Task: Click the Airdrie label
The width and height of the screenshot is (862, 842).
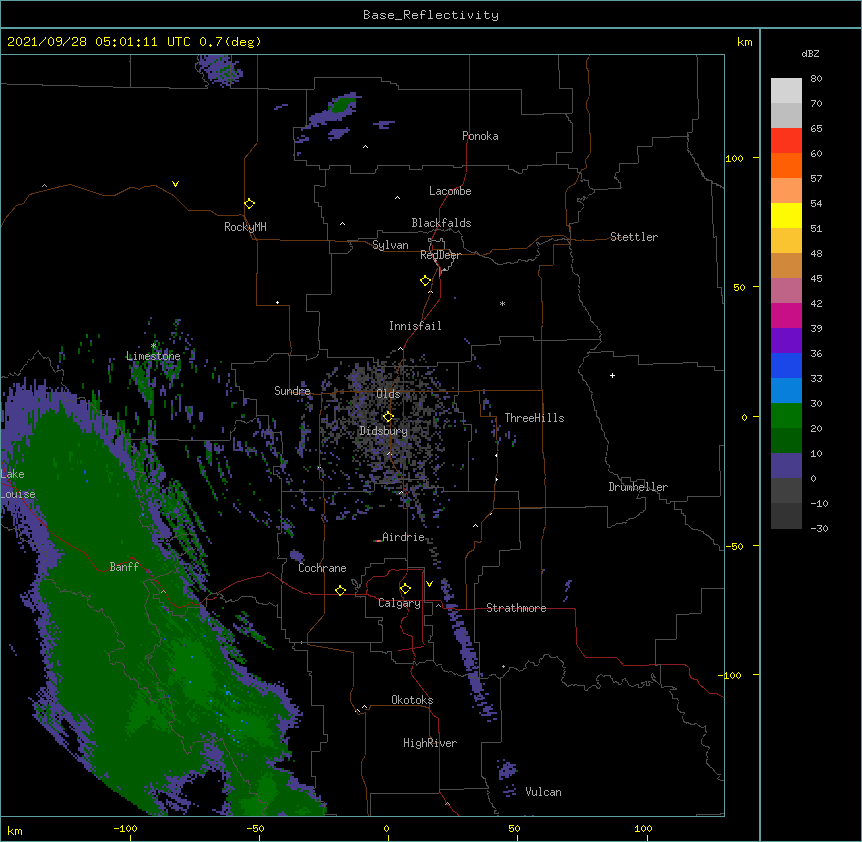Action: pyautogui.click(x=404, y=537)
